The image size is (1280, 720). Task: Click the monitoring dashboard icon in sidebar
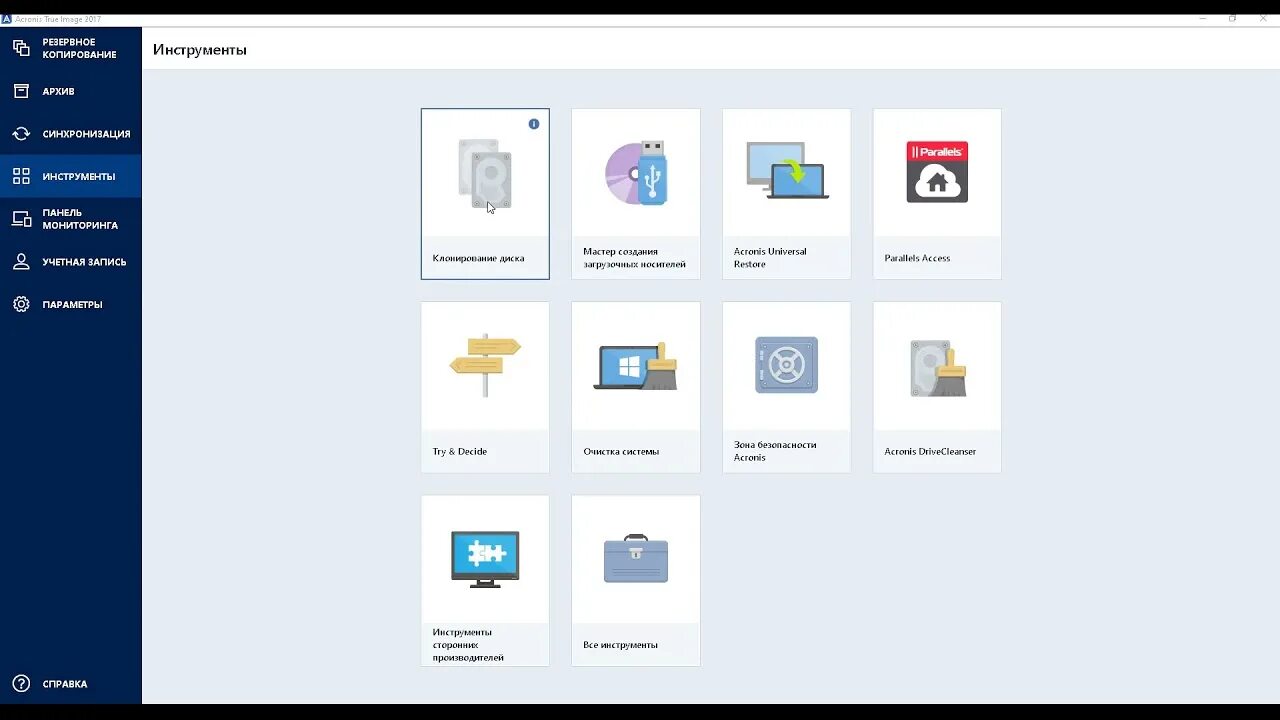(21, 219)
